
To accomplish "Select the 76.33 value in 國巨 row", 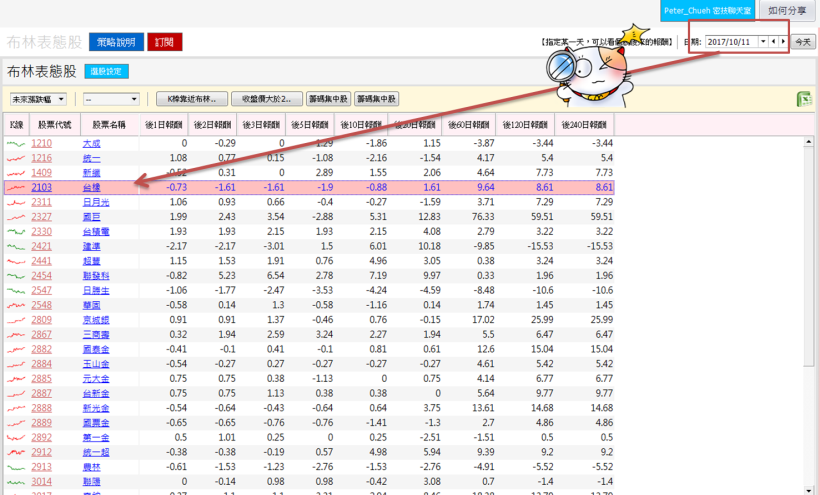I will [x=483, y=217].
